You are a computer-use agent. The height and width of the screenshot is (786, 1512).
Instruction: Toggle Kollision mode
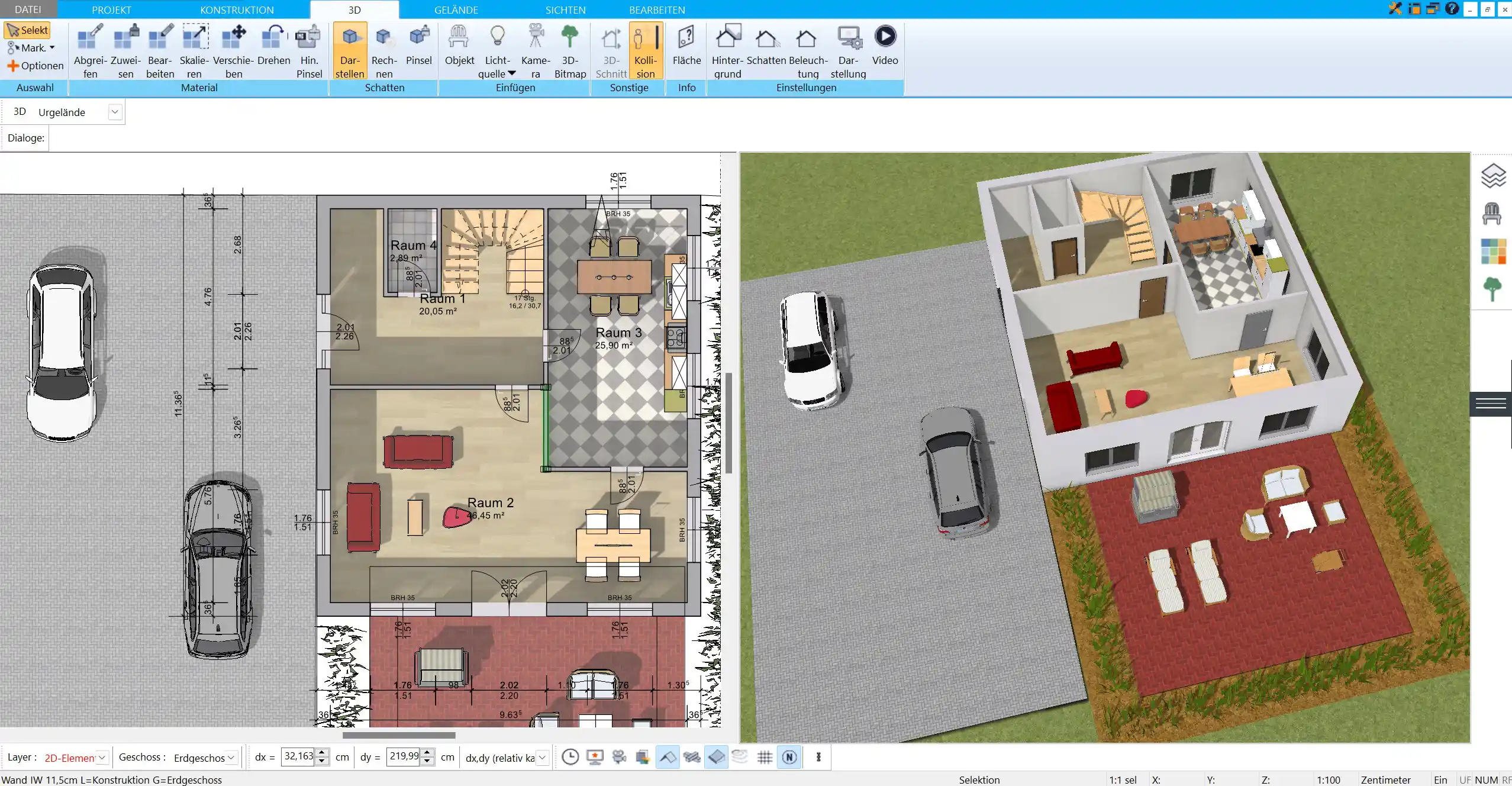click(x=646, y=51)
